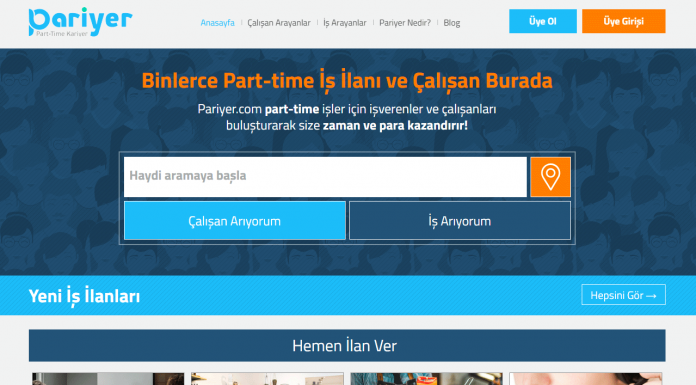
Task: Visit the Blog link
Action: tap(451, 23)
